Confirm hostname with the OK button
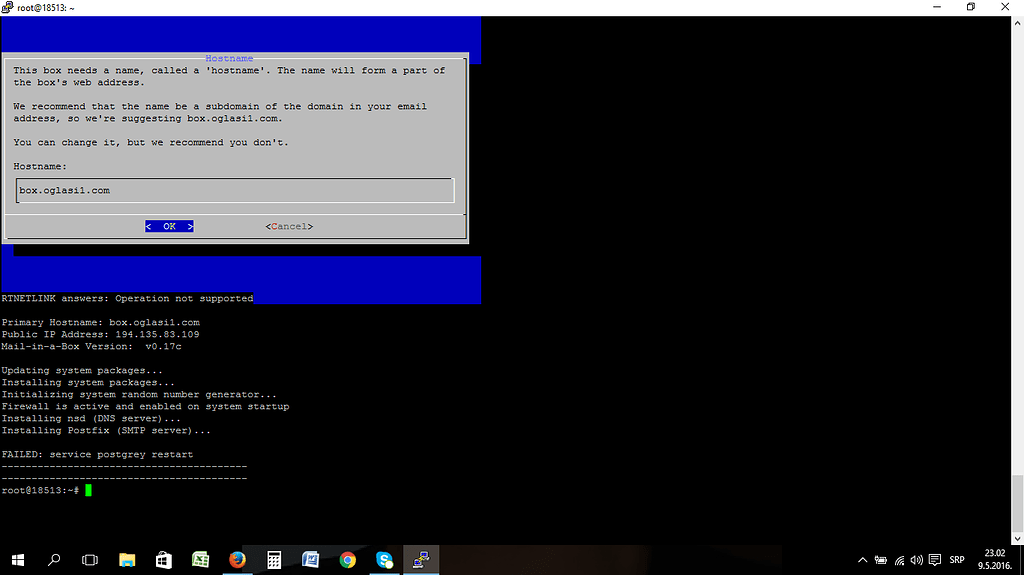Viewport: 1024px width, 575px height. click(x=169, y=226)
